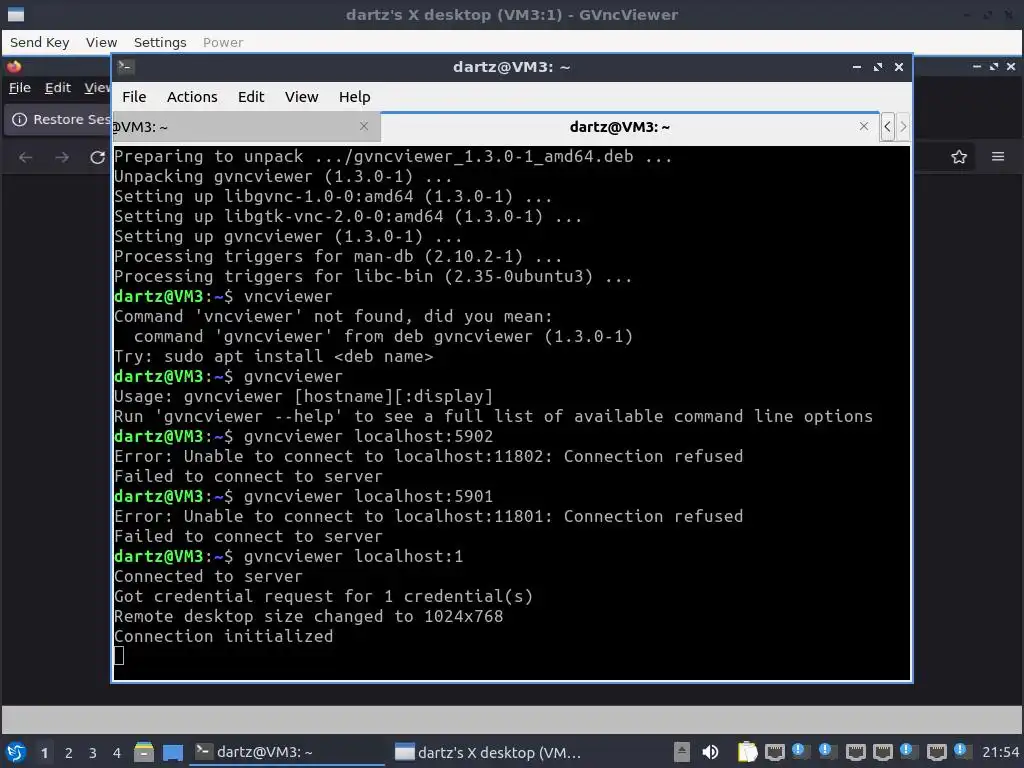The height and width of the screenshot is (768, 1024).
Task: Minimize the Firefox window behind terminal
Action: (x=977, y=67)
